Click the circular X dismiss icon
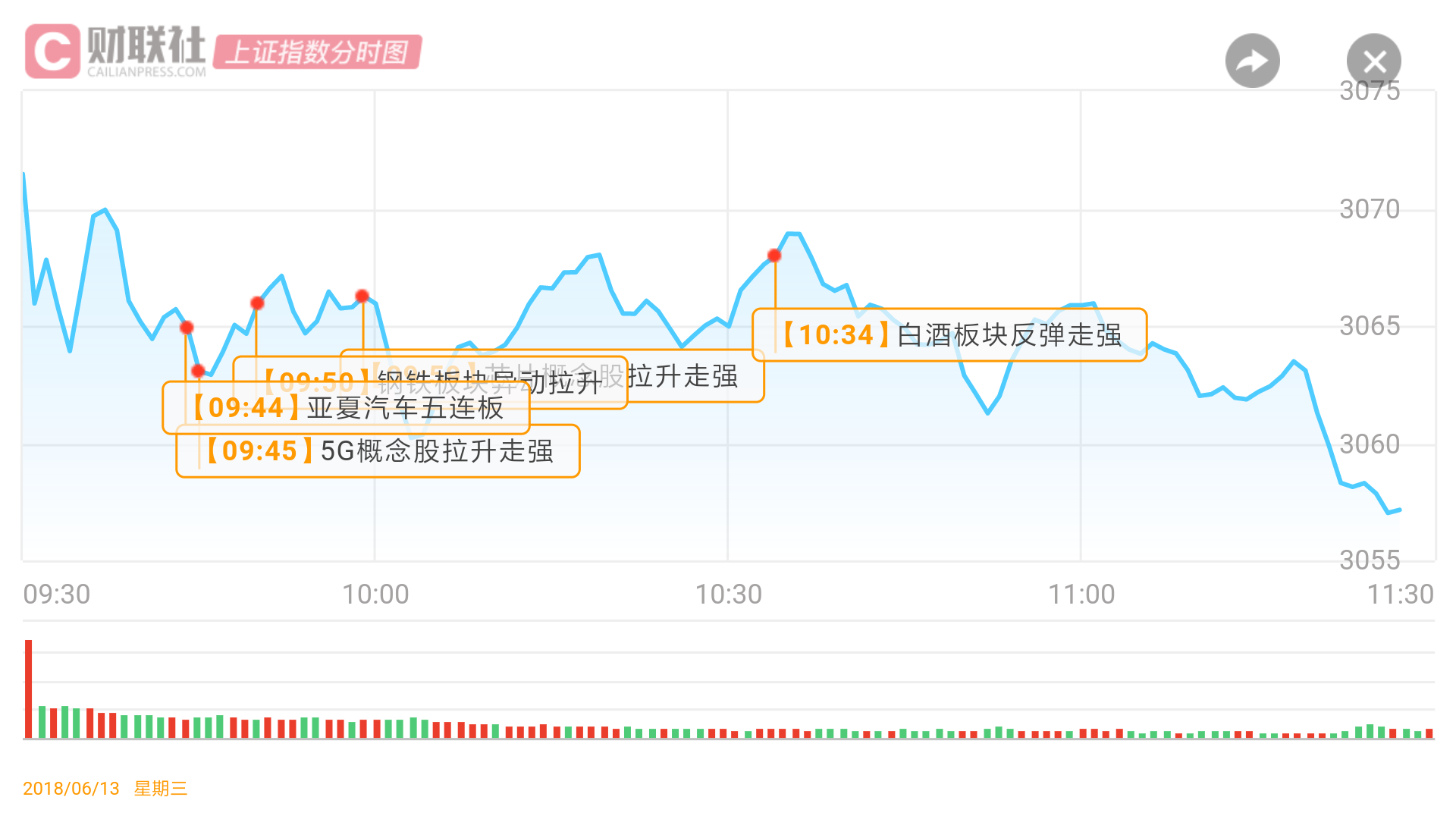 coord(1374,61)
